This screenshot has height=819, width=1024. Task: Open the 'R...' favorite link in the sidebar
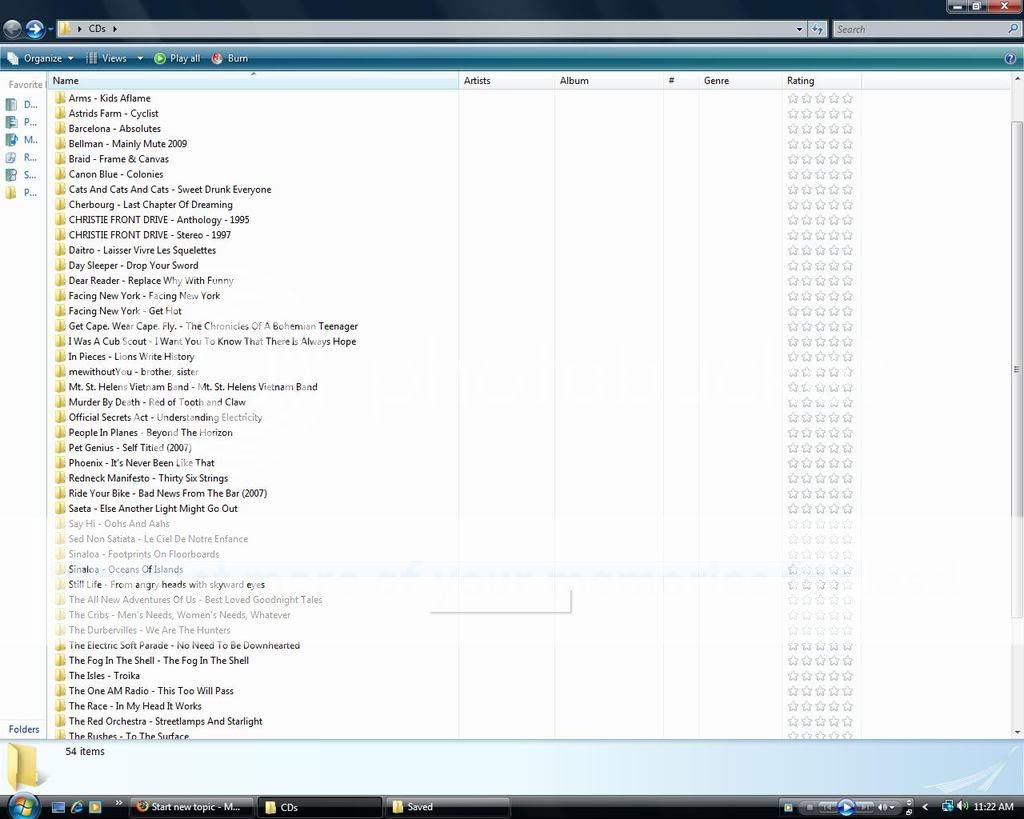pyautogui.click(x=22, y=157)
